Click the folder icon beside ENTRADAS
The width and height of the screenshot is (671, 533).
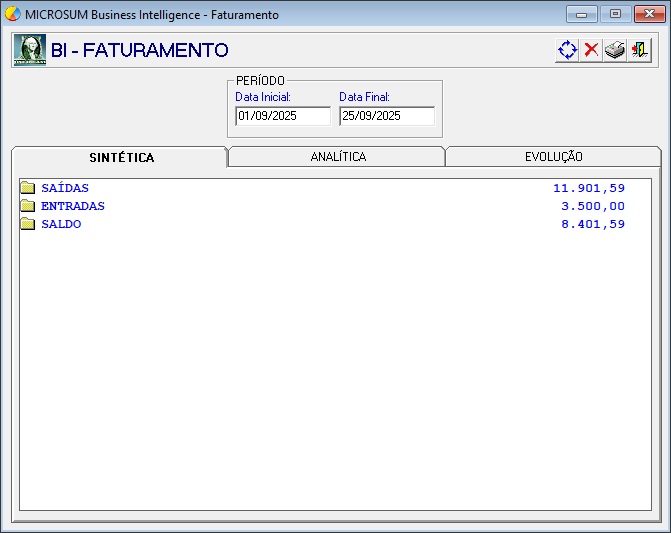point(28,205)
